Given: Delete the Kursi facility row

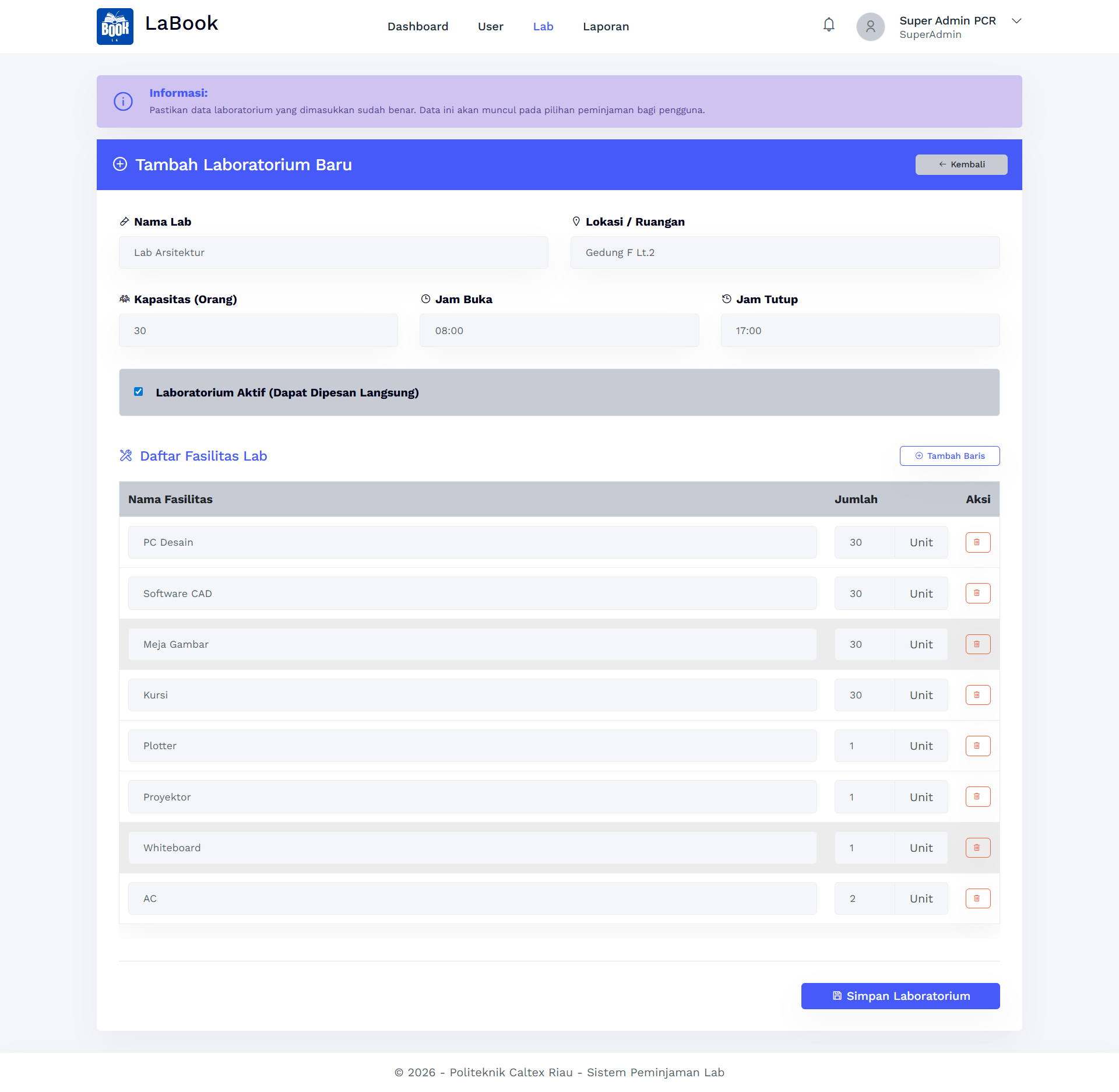Looking at the screenshot, I should point(978,695).
